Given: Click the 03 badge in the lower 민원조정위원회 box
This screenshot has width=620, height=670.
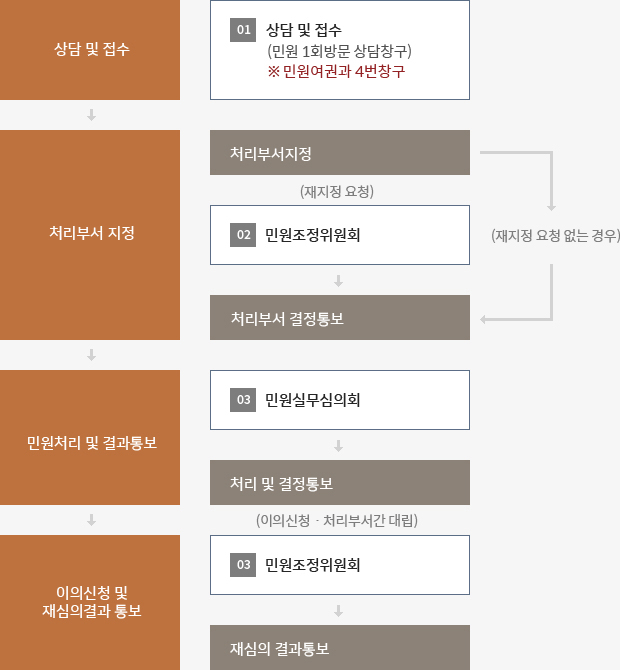Looking at the screenshot, I should (x=243, y=565).
